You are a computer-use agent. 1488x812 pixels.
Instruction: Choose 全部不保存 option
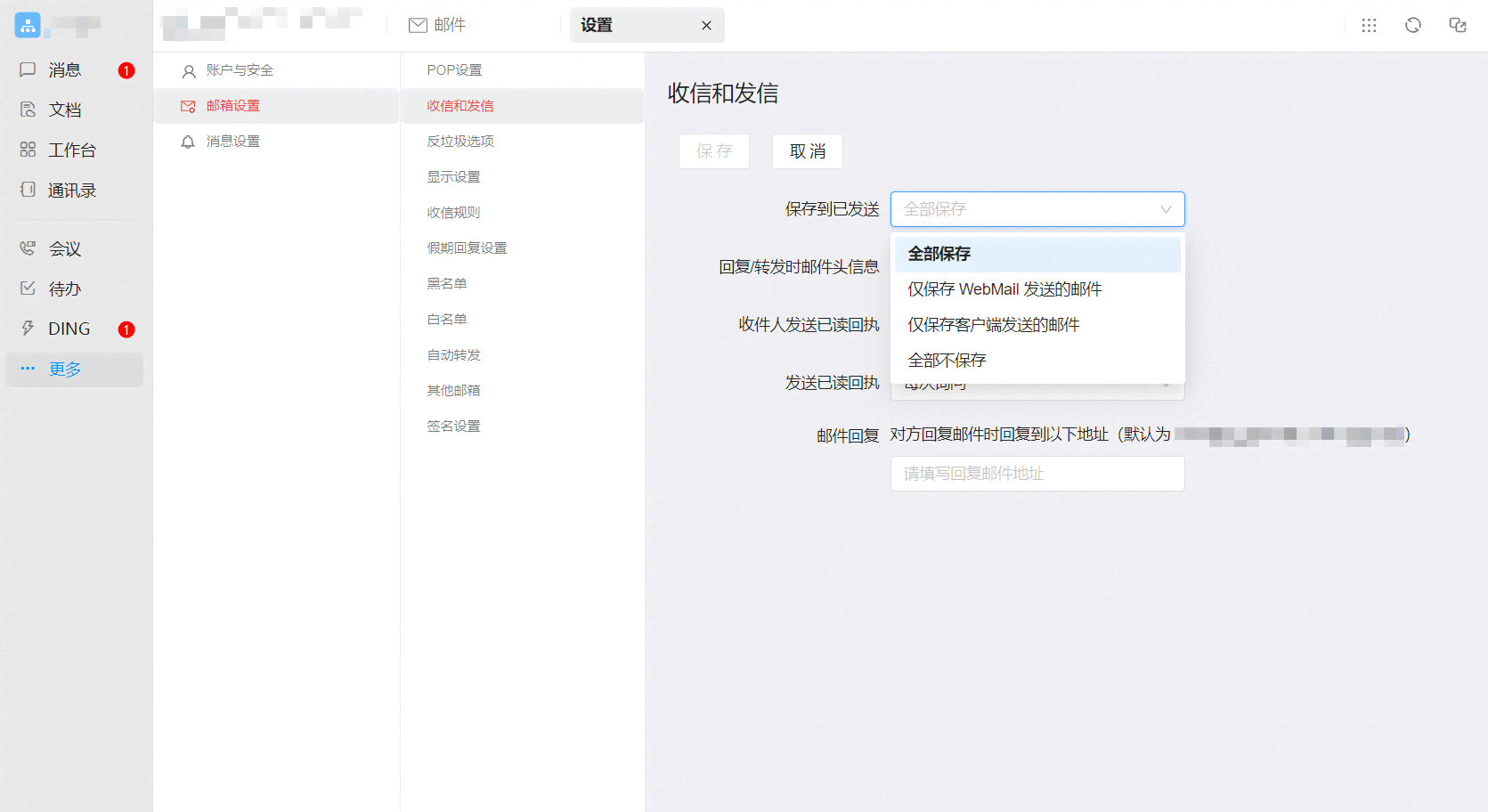click(1037, 361)
